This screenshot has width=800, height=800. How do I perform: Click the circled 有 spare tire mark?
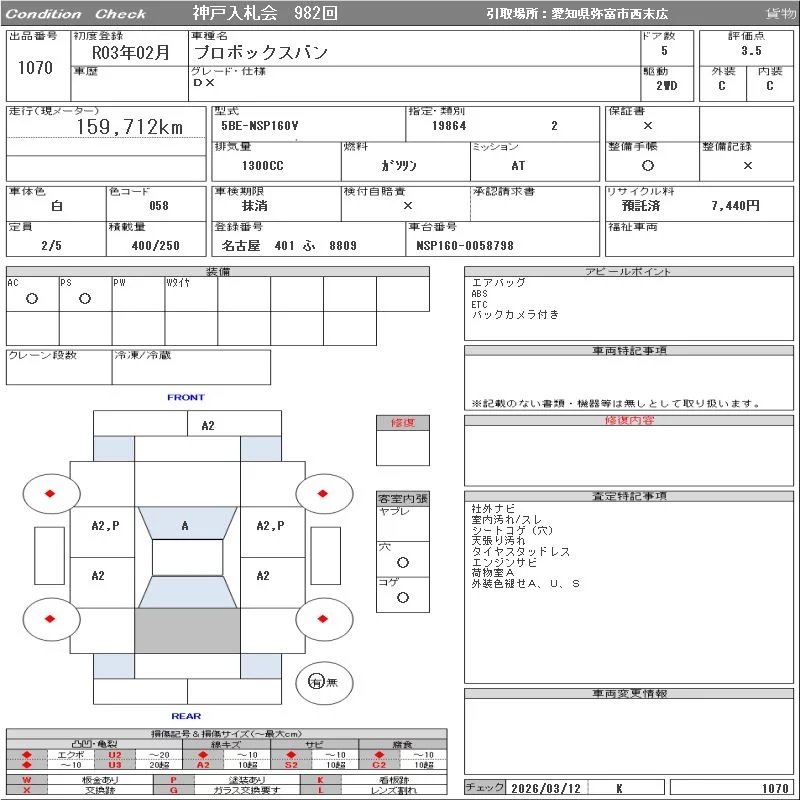316,682
